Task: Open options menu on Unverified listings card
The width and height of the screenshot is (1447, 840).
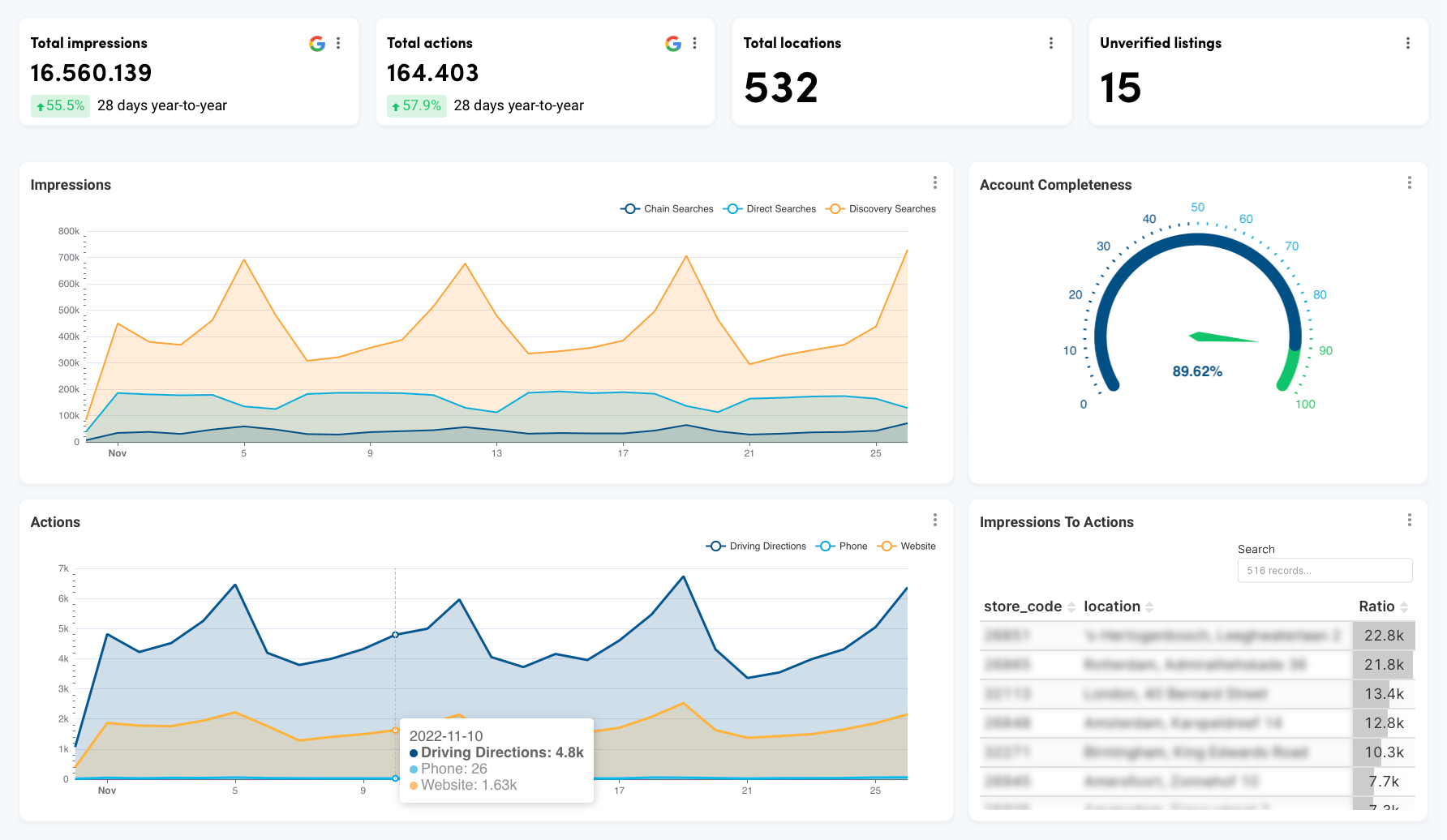Action: click(1407, 43)
